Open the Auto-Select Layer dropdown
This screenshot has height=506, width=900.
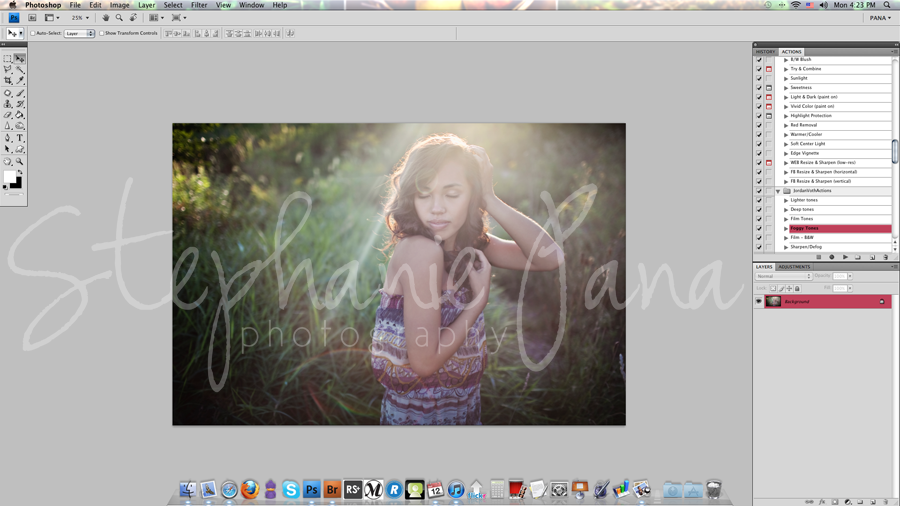coord(79,33)
